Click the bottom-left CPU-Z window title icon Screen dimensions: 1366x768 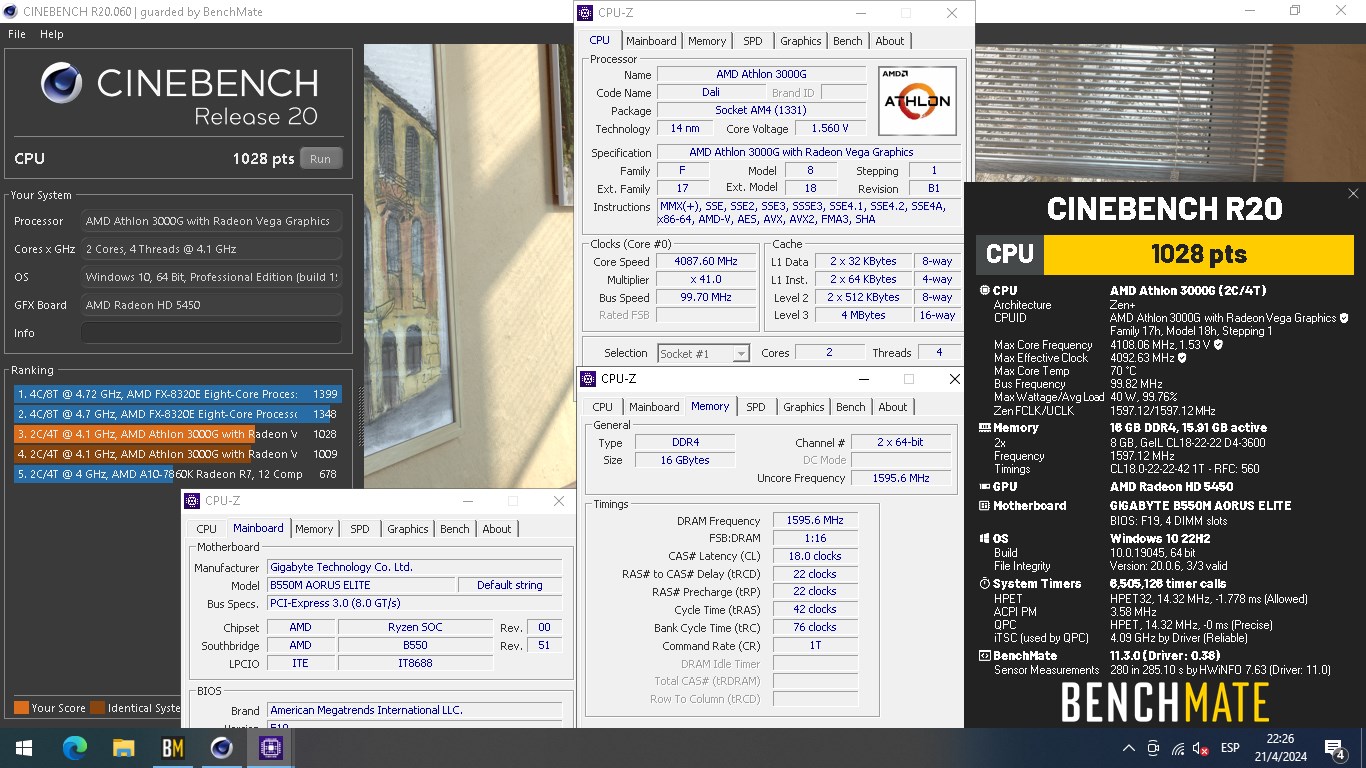194,501
